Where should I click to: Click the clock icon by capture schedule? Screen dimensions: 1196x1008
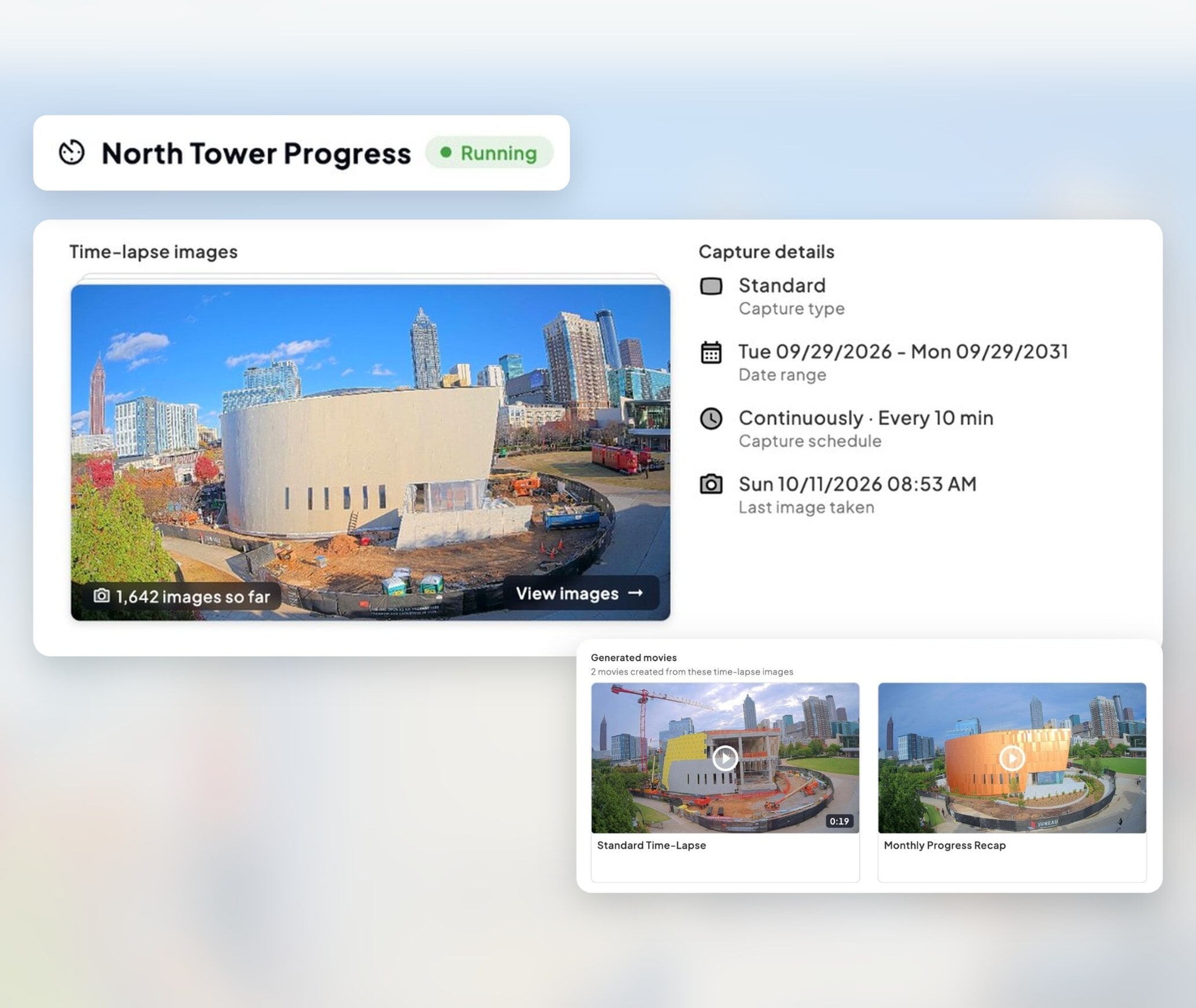click(x=711, y=418)
